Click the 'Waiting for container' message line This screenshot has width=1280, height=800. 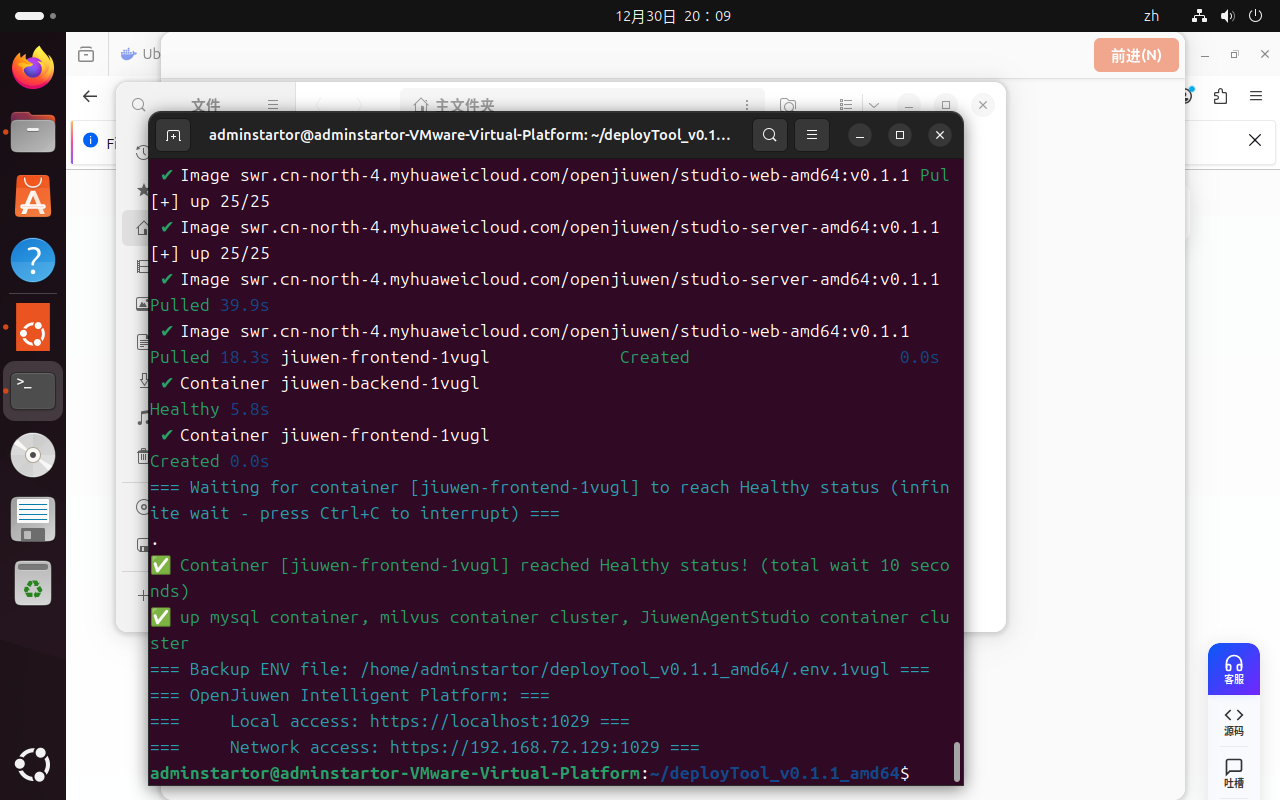click(550, 500)
